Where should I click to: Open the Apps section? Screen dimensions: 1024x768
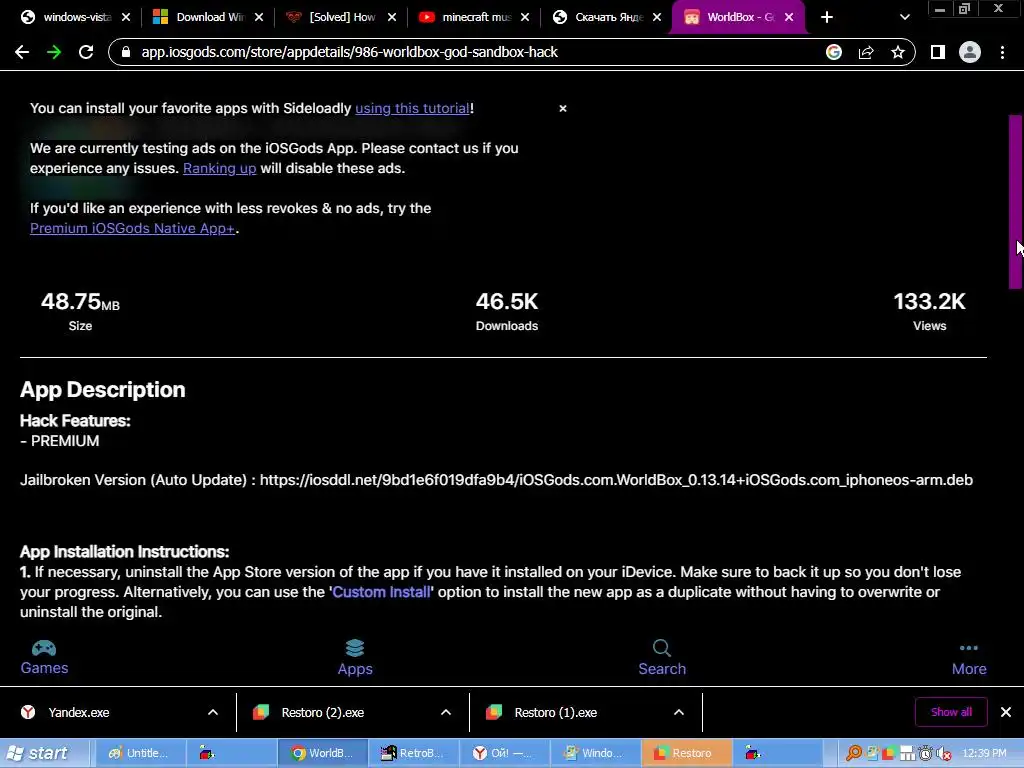coord(355,658)
